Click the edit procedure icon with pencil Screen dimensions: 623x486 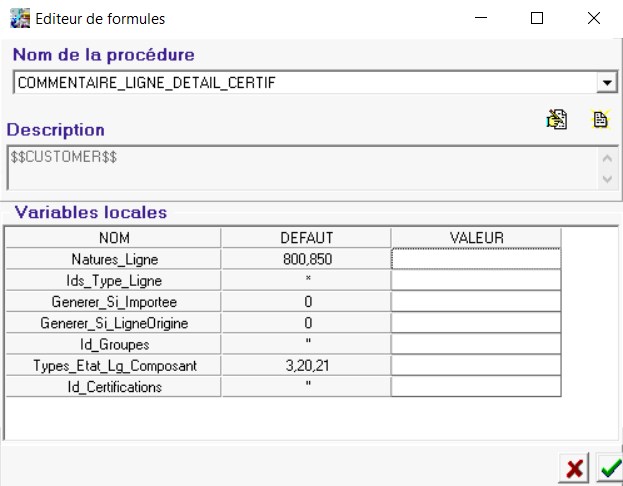[x=556, y=119]
